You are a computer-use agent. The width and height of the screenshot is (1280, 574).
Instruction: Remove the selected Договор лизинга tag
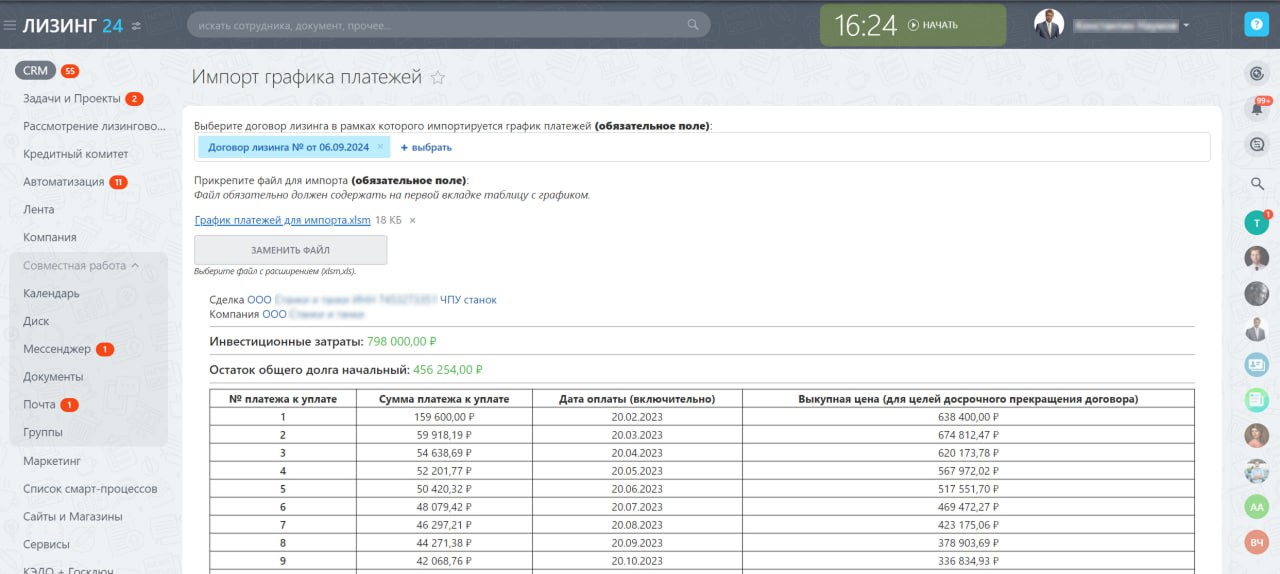coord(380,147)
